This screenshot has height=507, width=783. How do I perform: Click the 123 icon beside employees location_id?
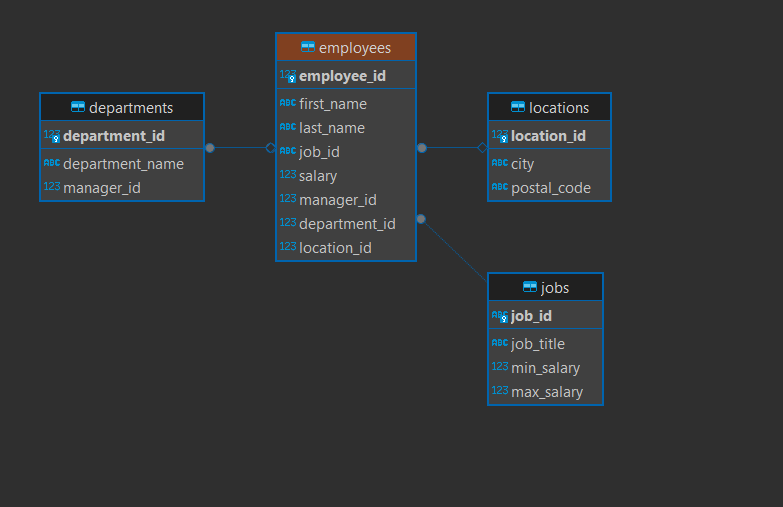(x=288, y=246)
